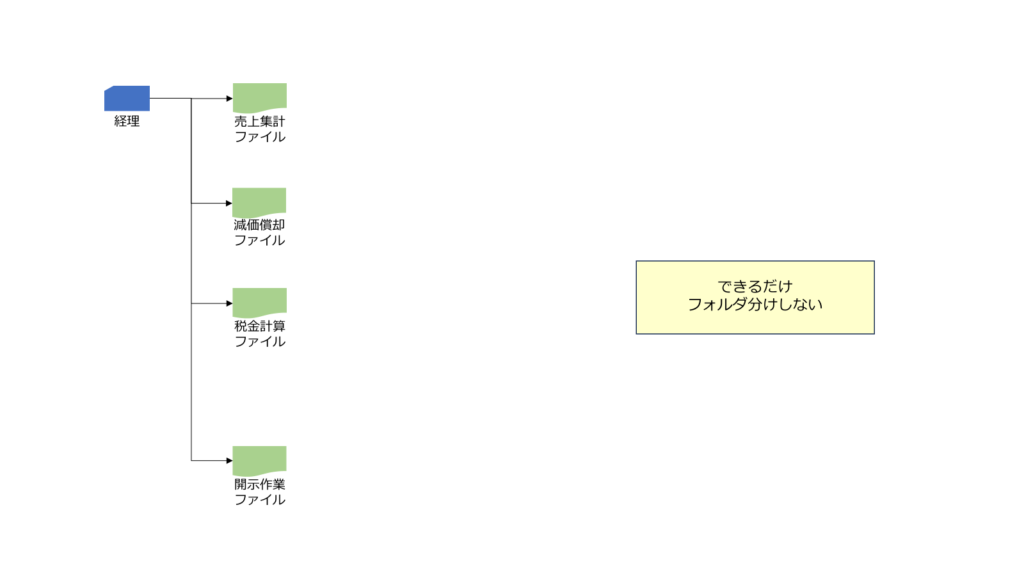This screenshot has width=1024, height=576.
Task: Click arrowhead pointing to 税金計算 file
Action: pyautogui.click(x=229, y=303)
